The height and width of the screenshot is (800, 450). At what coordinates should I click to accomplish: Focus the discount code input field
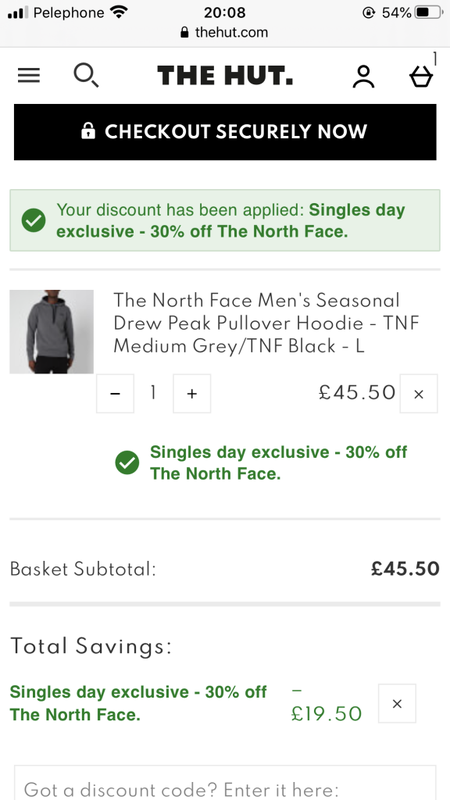(x=225, y=783)
